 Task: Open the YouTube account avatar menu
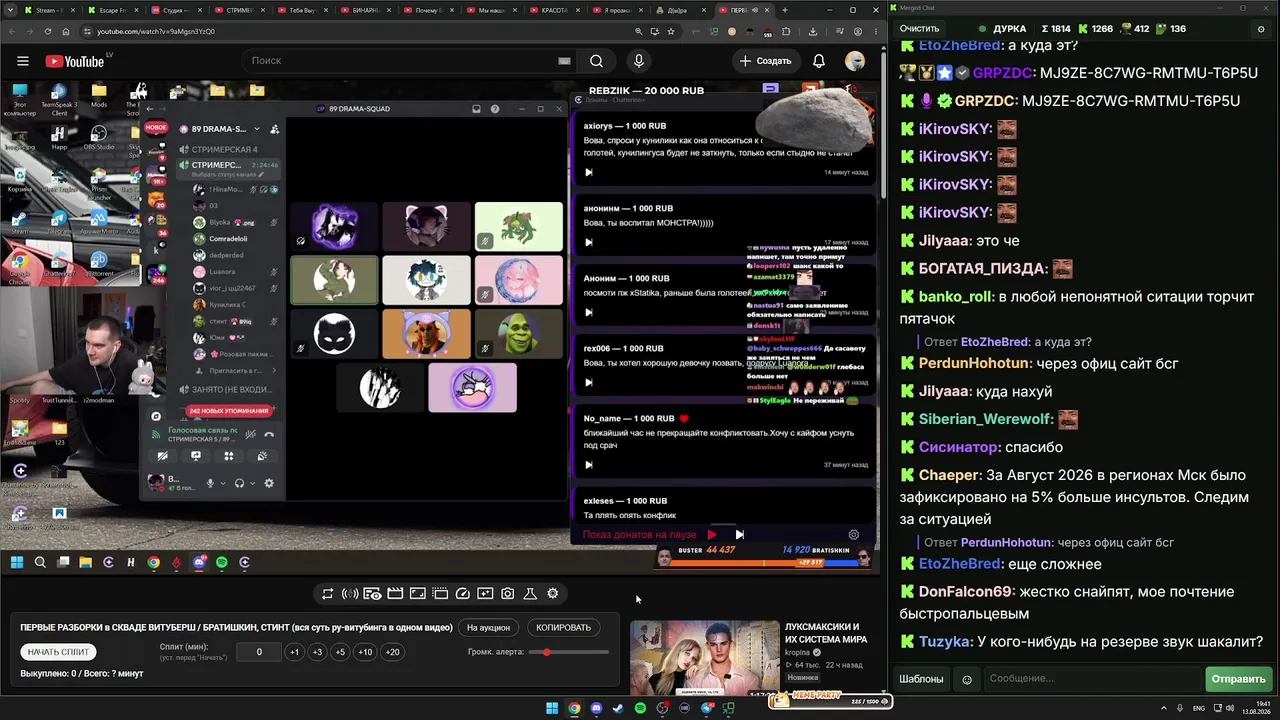click(855, 61)
